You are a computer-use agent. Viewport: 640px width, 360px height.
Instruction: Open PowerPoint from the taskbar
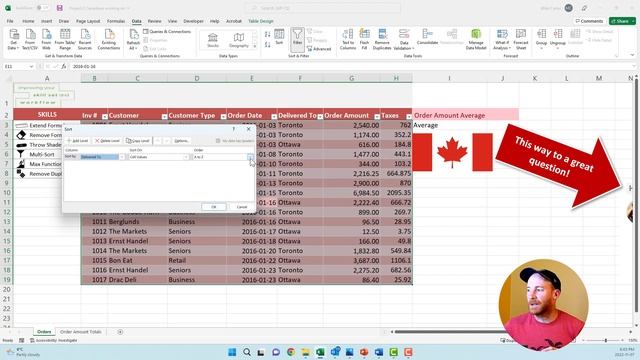(364, 352)
